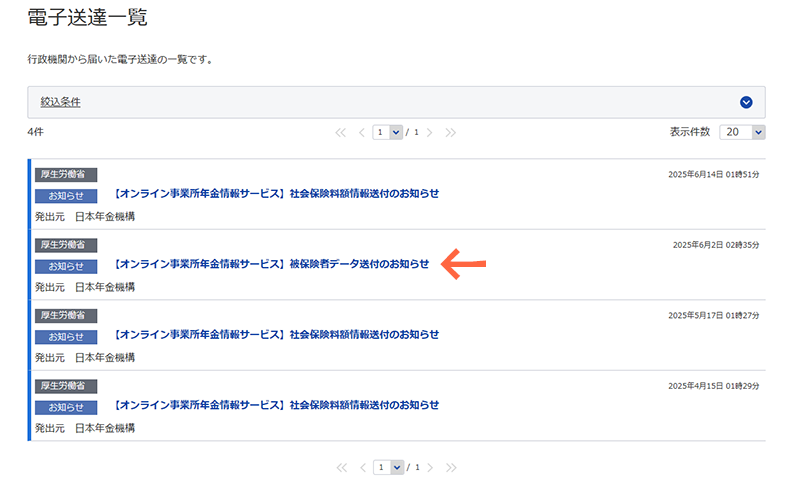Select the date 2025年5月17日 01時27分
Viewport: 800px width, 484px height.
tap(714, 315)
